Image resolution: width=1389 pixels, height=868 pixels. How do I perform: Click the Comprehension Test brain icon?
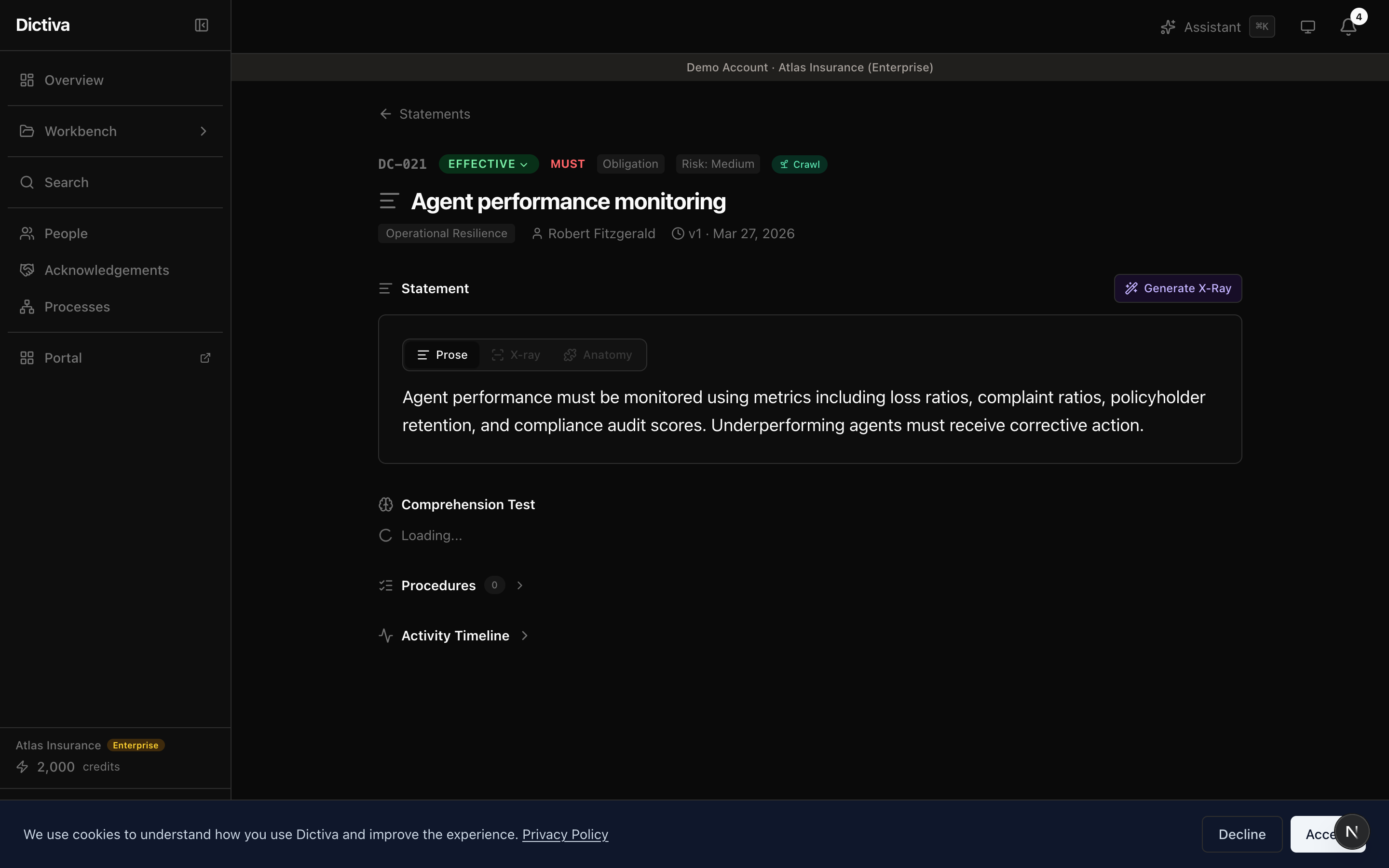click(x=386, y=504)
